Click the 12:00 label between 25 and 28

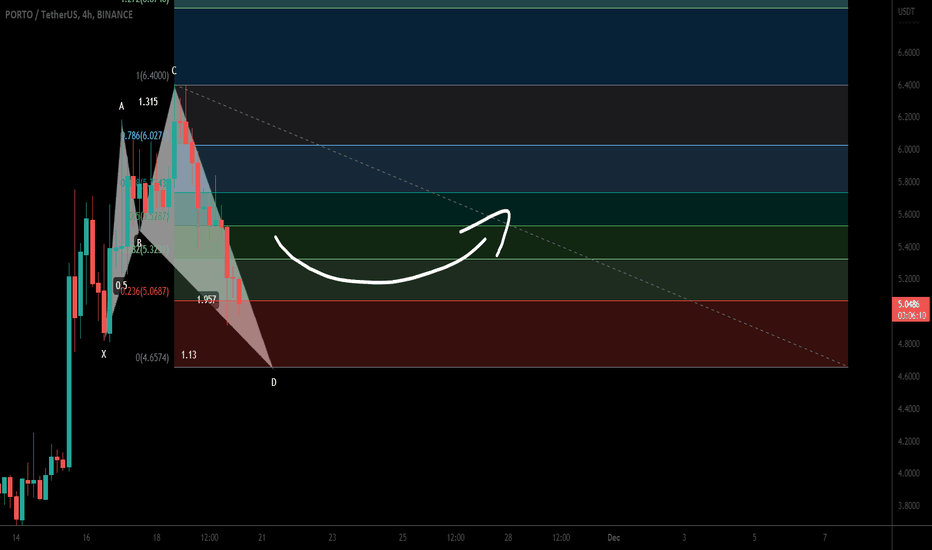455,538
